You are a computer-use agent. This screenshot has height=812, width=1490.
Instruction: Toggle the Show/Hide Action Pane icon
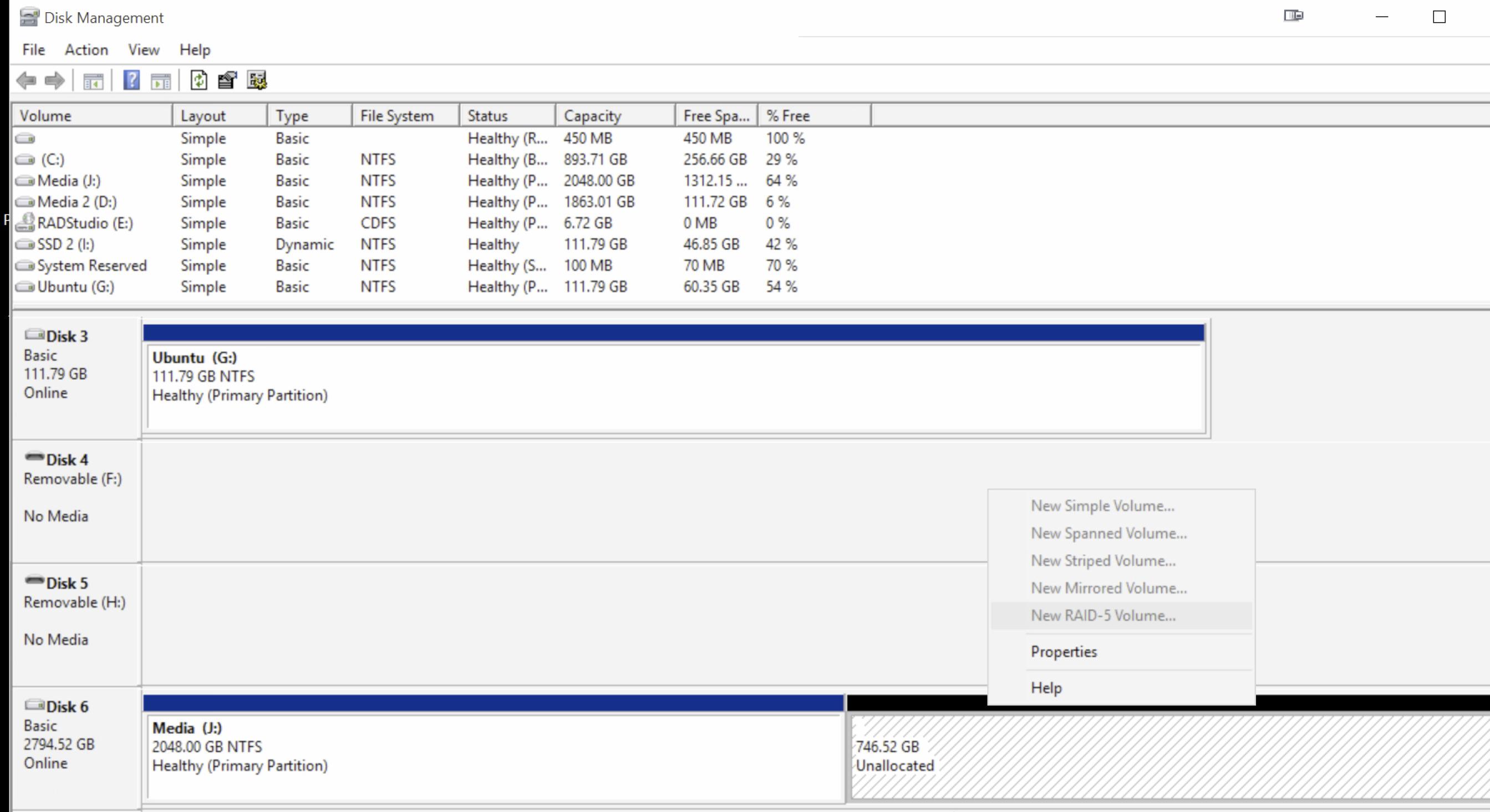click(161, 81)
